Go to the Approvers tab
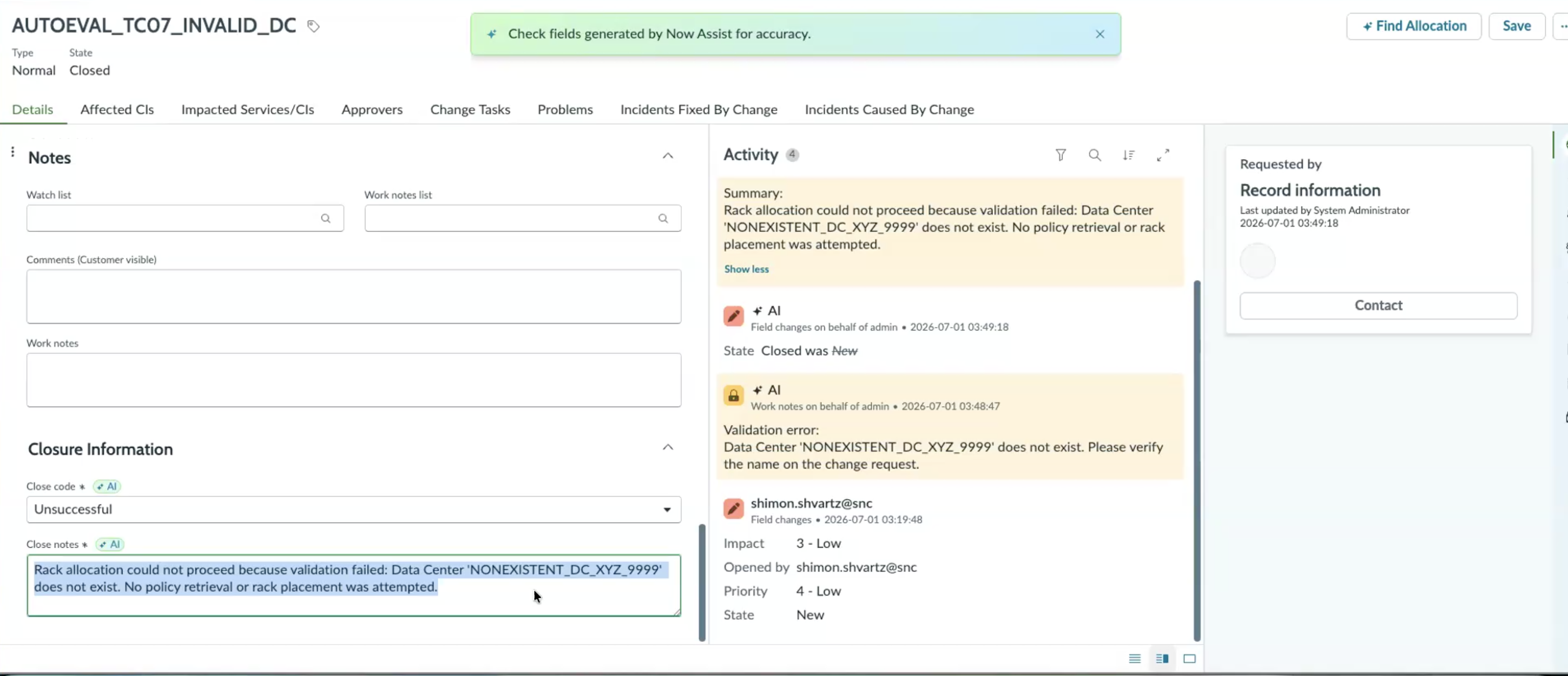Image resolution: width=1568 pixels, height=676 pixels. pyautogui.click(x=372, y=109)
